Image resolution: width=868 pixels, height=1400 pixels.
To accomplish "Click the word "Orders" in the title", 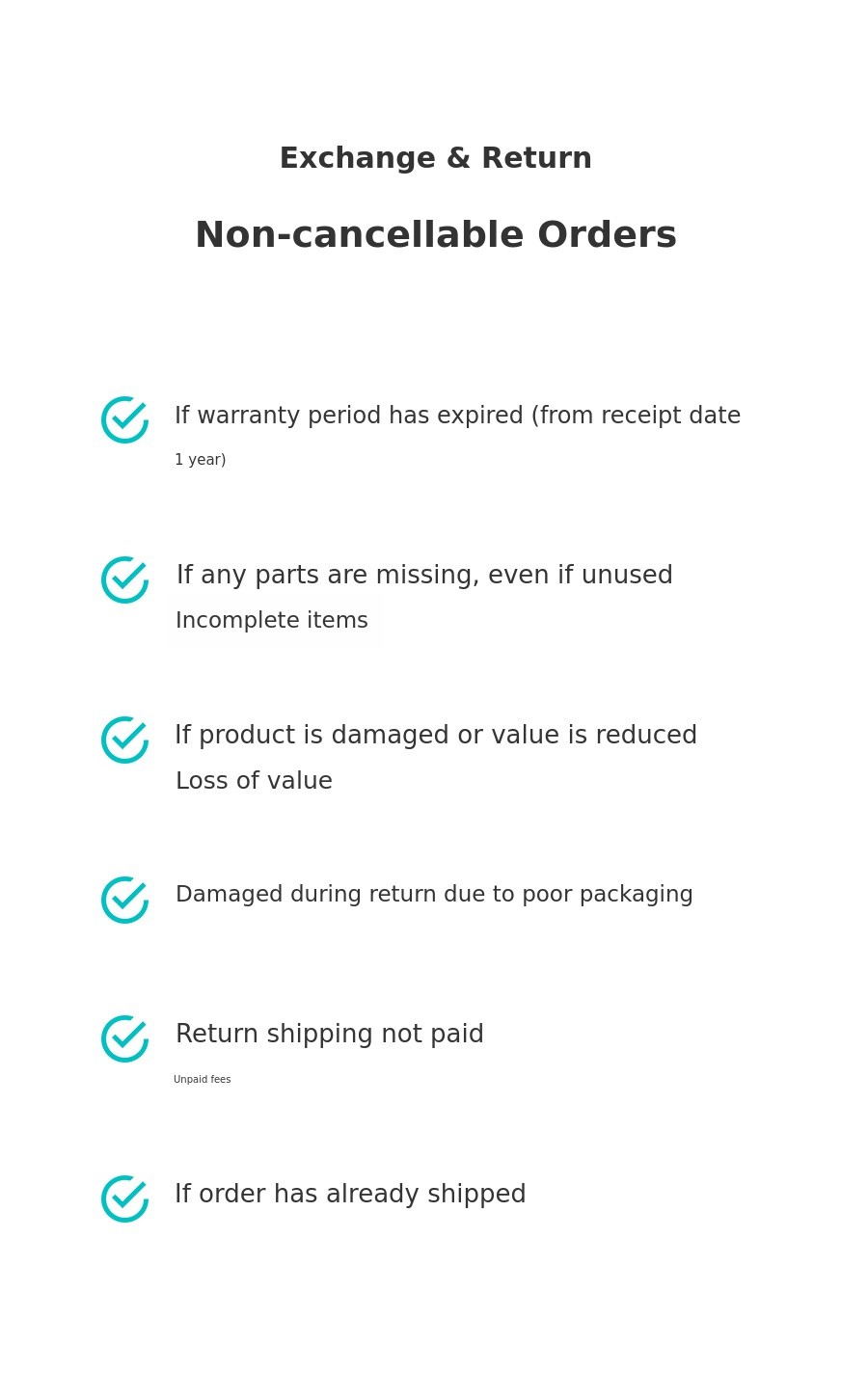I will pyautogui.click(x=607, y=235).
